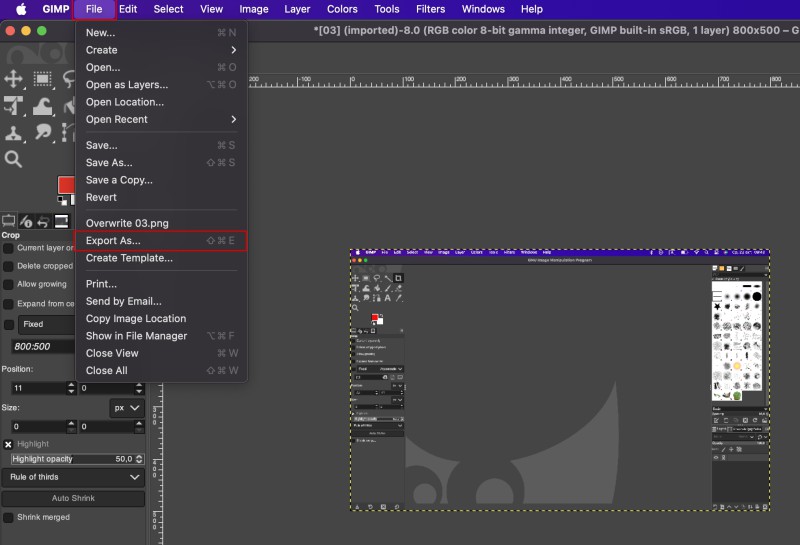Switch to the Undo History tab
800x545 pixels.
point(43,221)
